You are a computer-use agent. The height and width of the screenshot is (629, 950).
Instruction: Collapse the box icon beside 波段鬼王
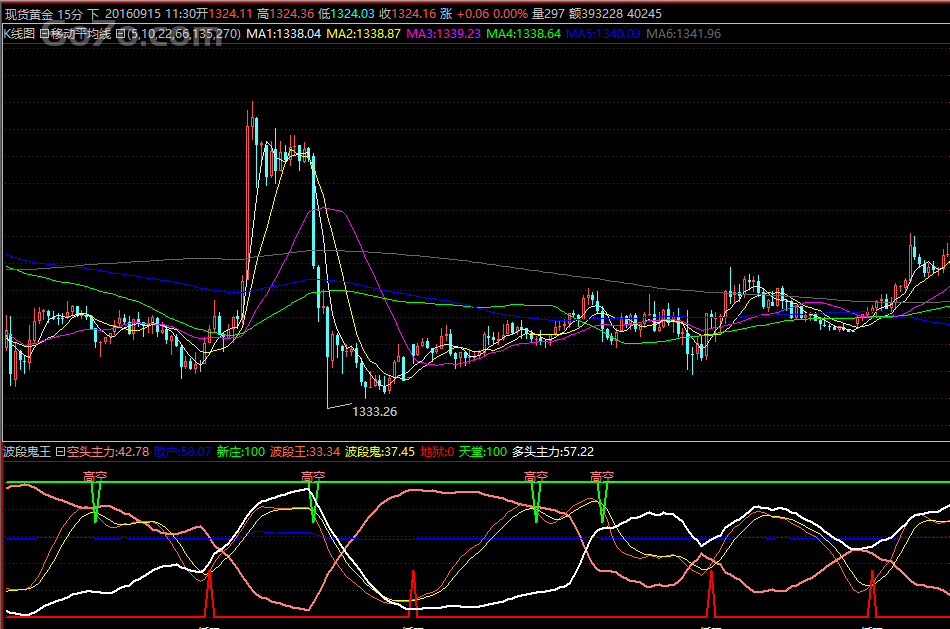[60, 452]
